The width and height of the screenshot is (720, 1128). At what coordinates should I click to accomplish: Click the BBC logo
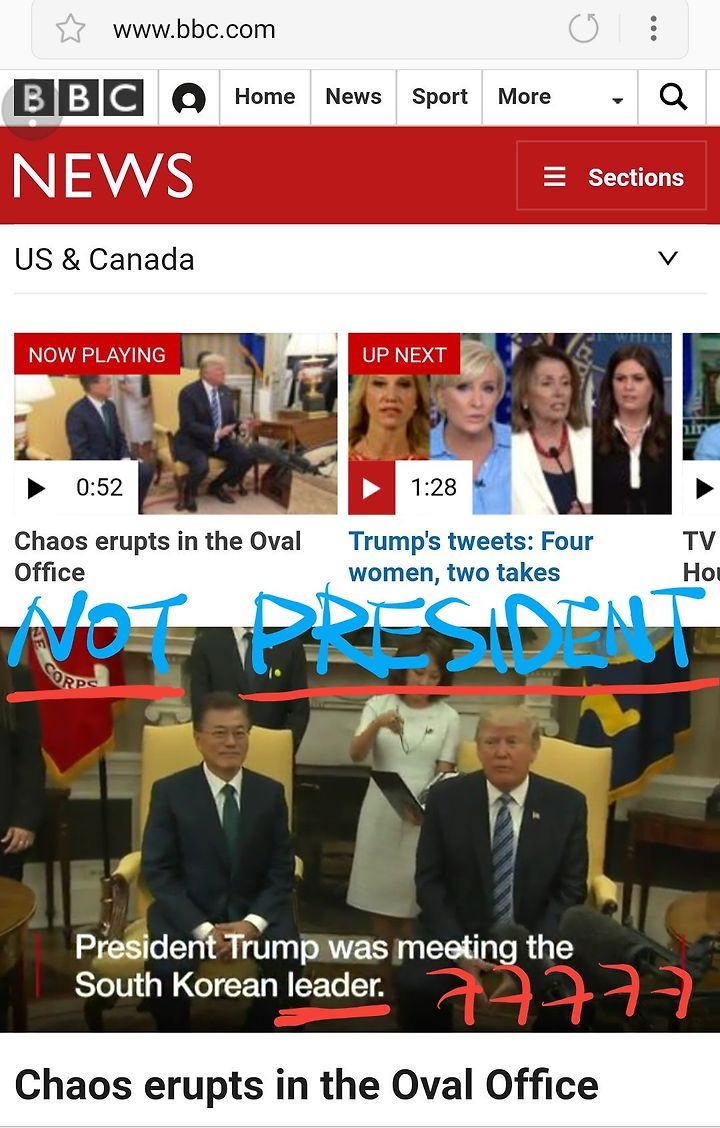78,98
